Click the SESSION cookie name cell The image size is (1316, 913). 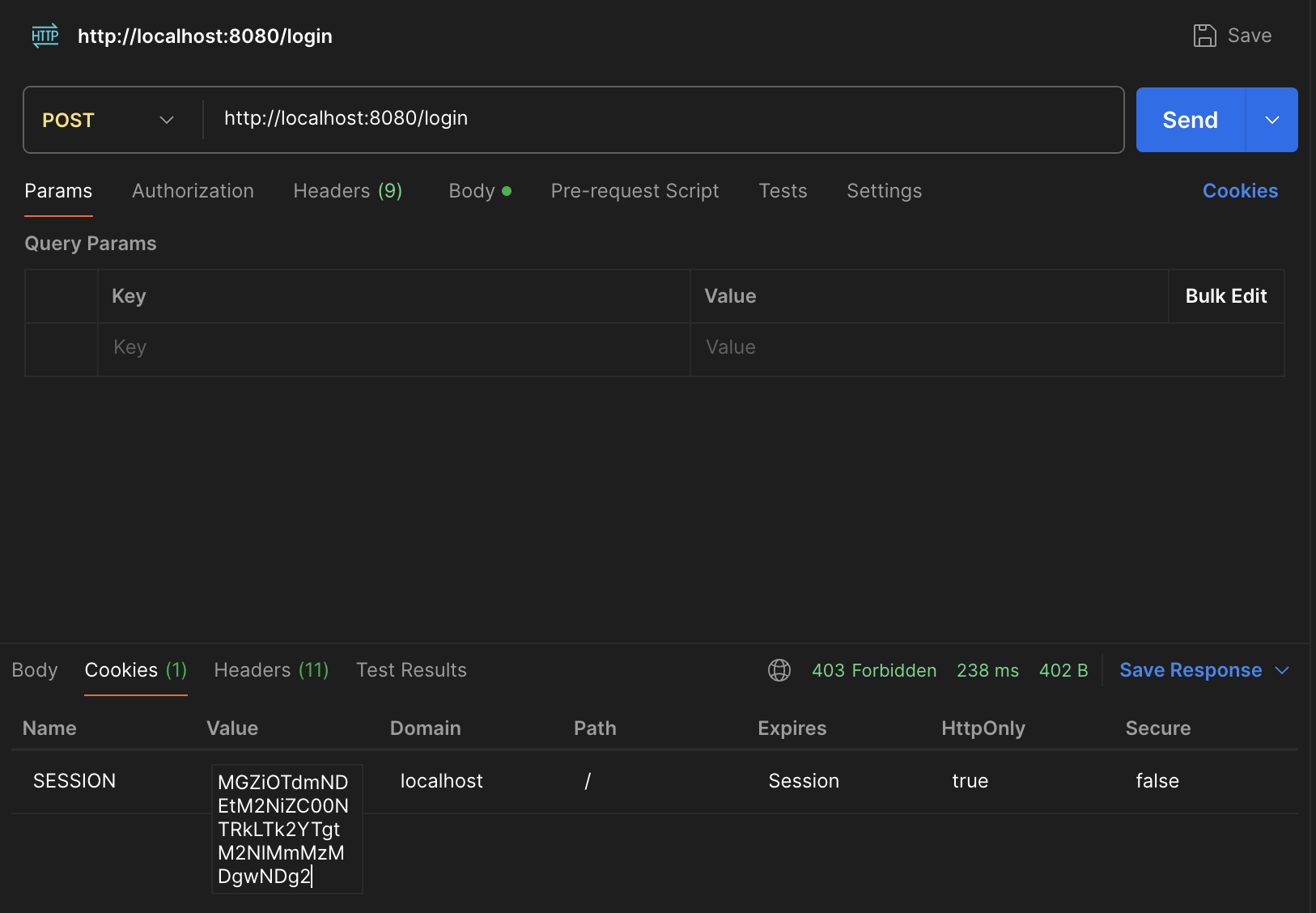tap(74, 781)
